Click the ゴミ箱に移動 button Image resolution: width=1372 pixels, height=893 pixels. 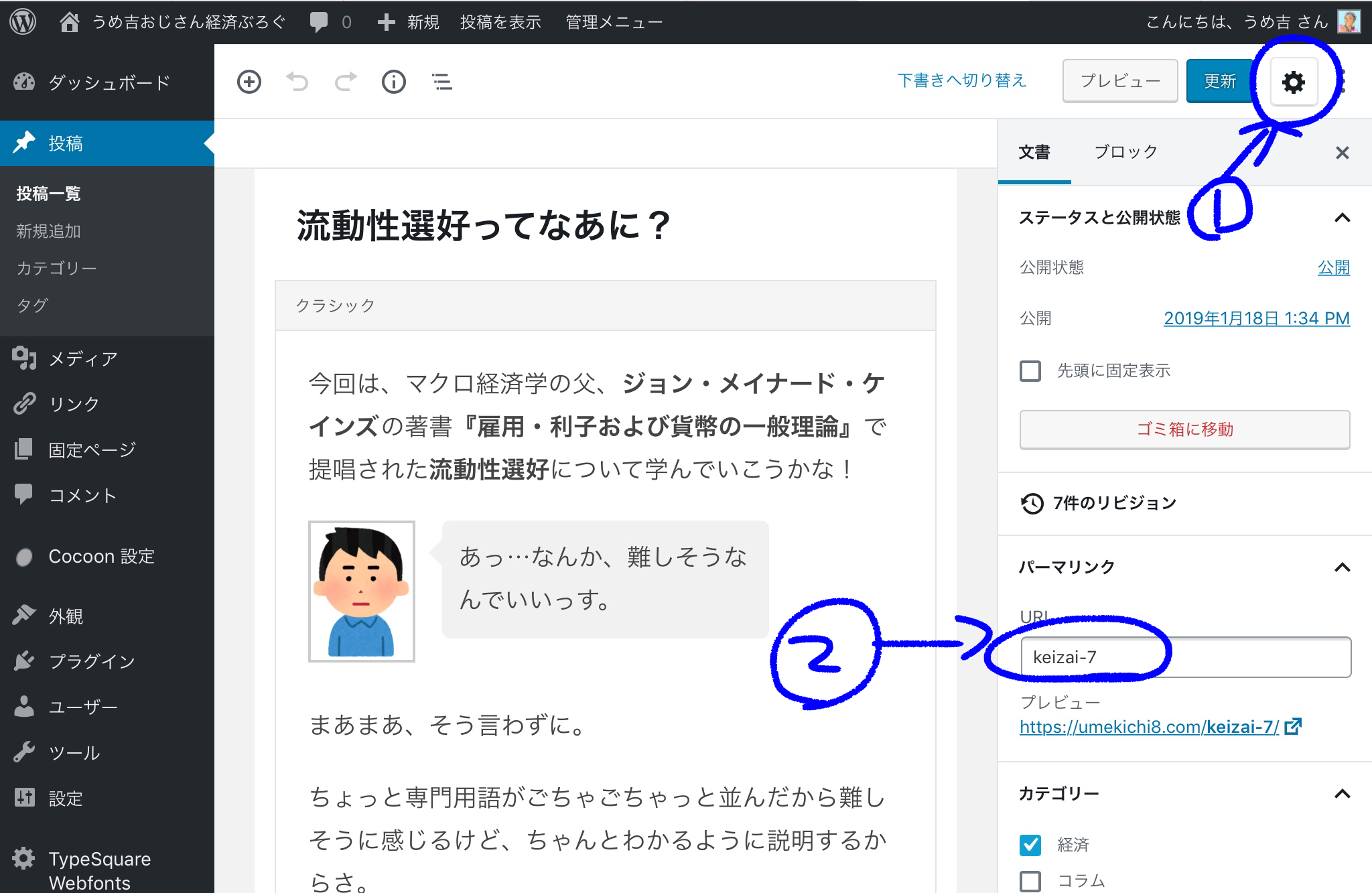click(x=1184, y=429)
